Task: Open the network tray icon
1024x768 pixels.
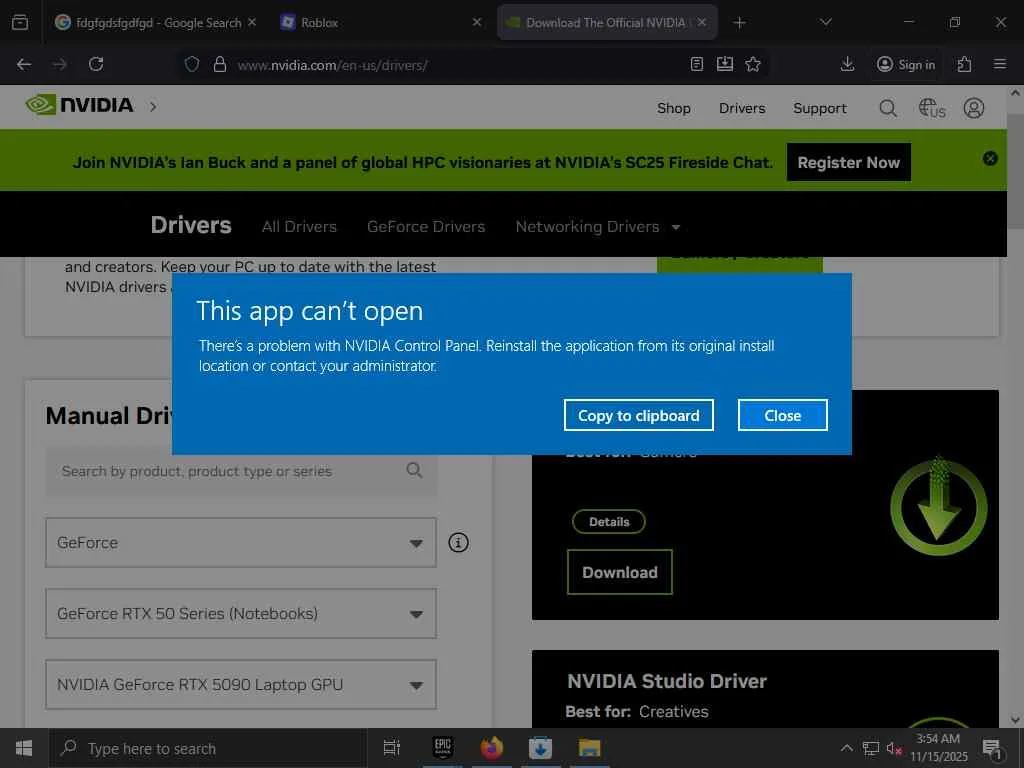Action: (871, 748)
